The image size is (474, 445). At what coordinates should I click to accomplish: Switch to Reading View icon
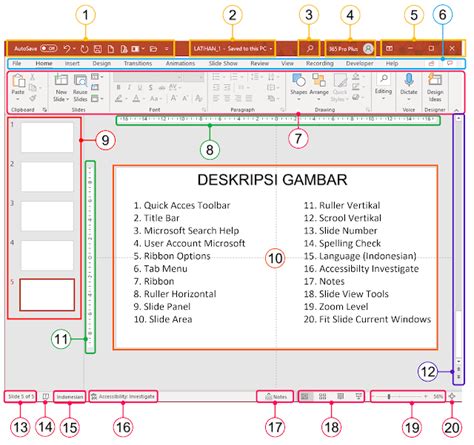(x=340, y=396)
